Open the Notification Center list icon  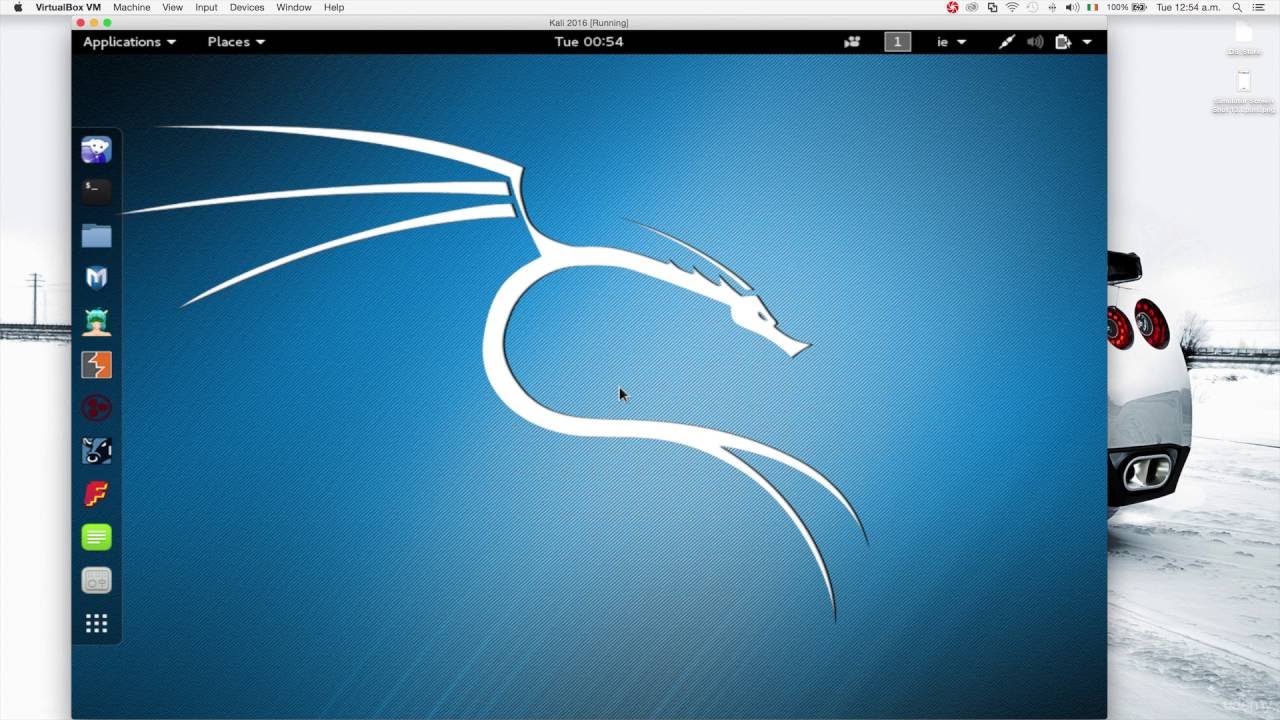[1259, 7]
